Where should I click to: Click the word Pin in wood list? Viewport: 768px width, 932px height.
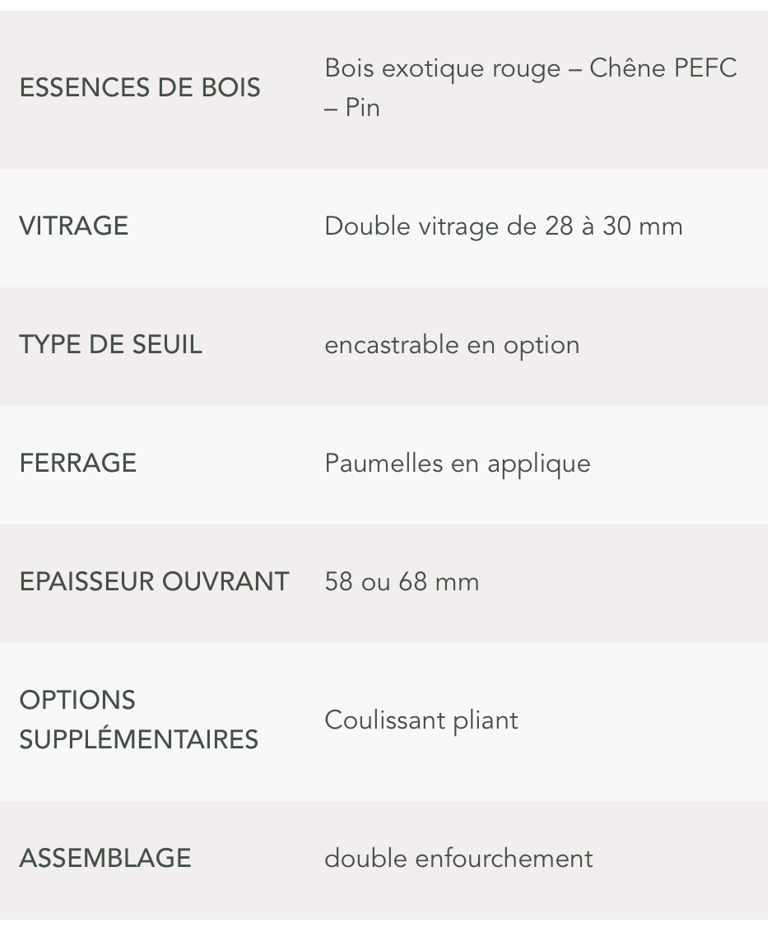pyautogui.click(x=363, y=108)
